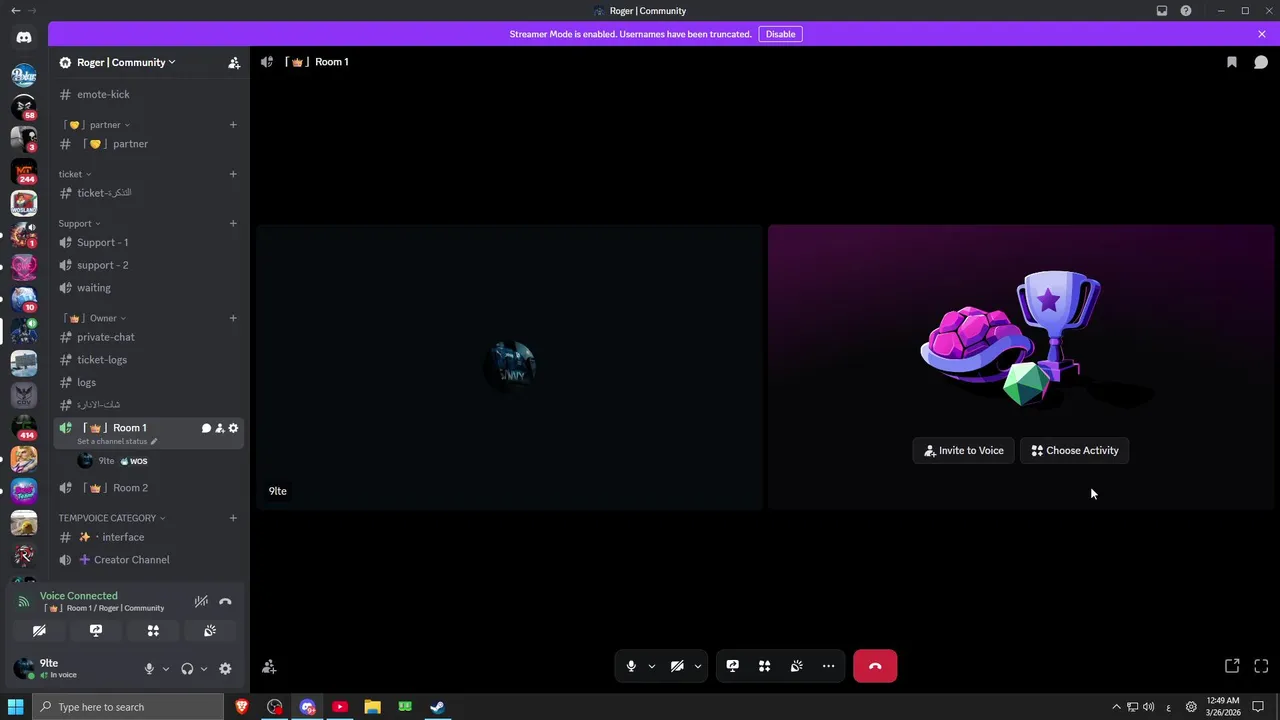The width and height of the screenshot is (1280, 720).
Task: Launch activities from the call control bar
Action: [765, 666]
